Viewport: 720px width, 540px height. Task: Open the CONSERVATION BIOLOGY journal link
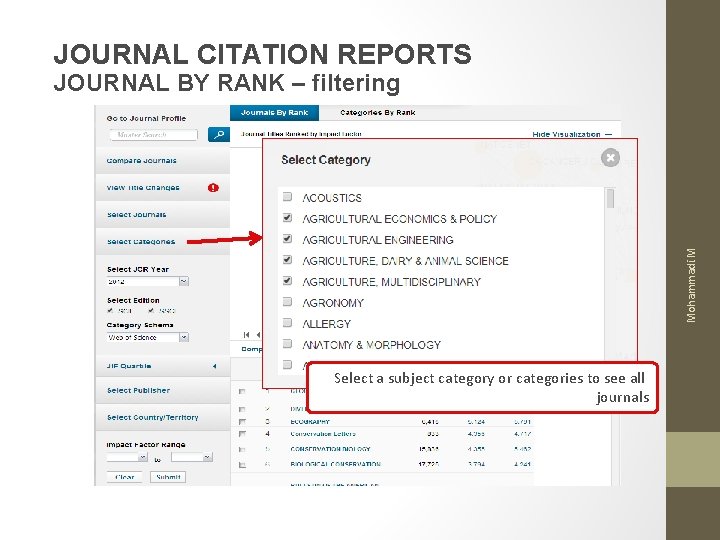coord(330,449)
